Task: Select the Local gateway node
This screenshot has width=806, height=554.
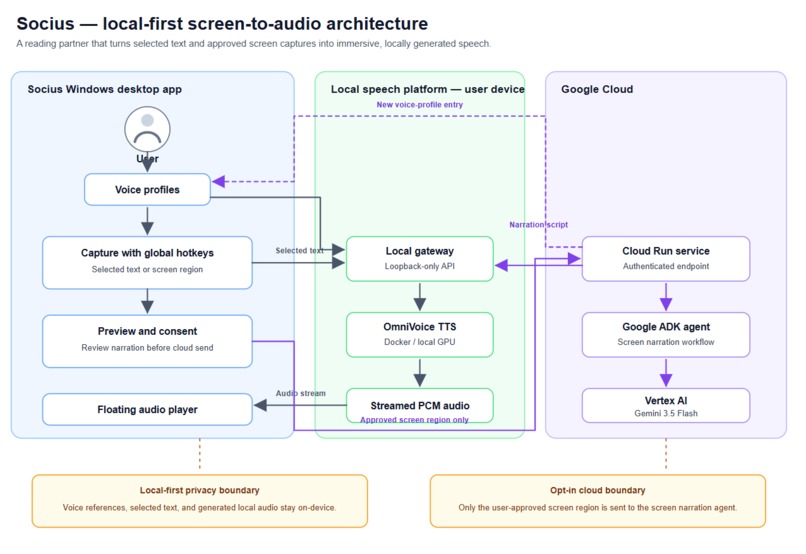Action: click(420, 258)
